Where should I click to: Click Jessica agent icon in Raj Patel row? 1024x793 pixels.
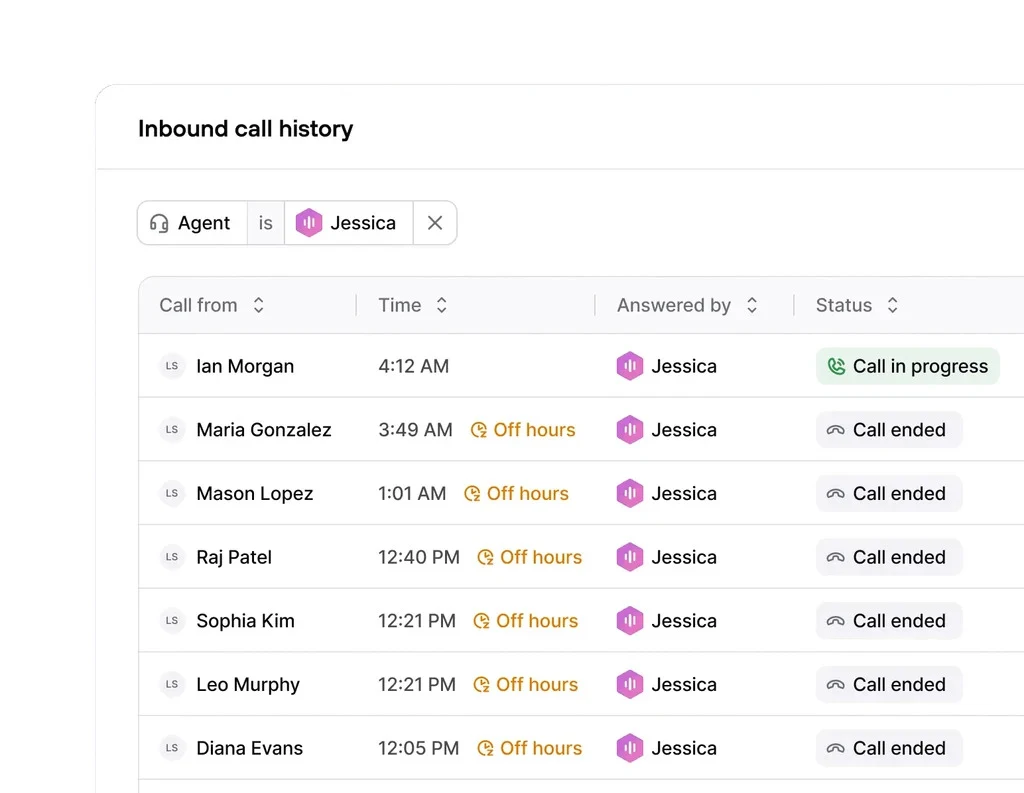click(x=630, y=557)
